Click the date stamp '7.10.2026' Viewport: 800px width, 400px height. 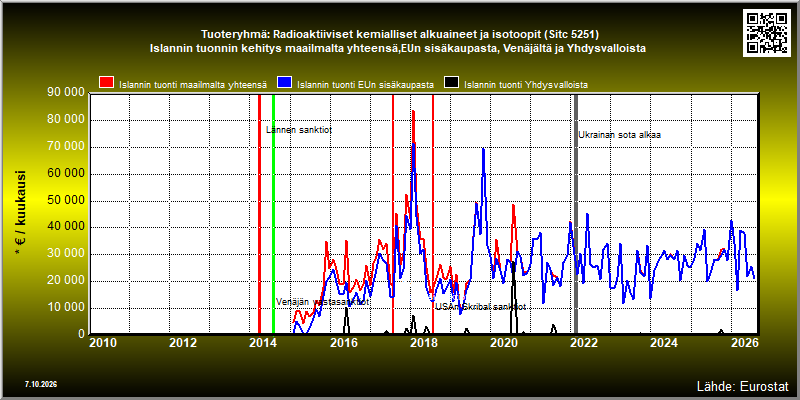point(40,384)
